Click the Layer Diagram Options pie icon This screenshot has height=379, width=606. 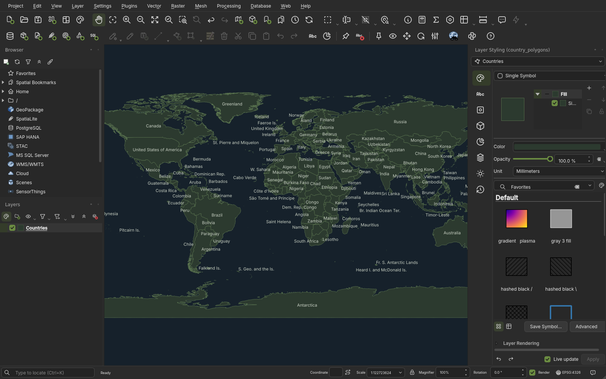327,36
